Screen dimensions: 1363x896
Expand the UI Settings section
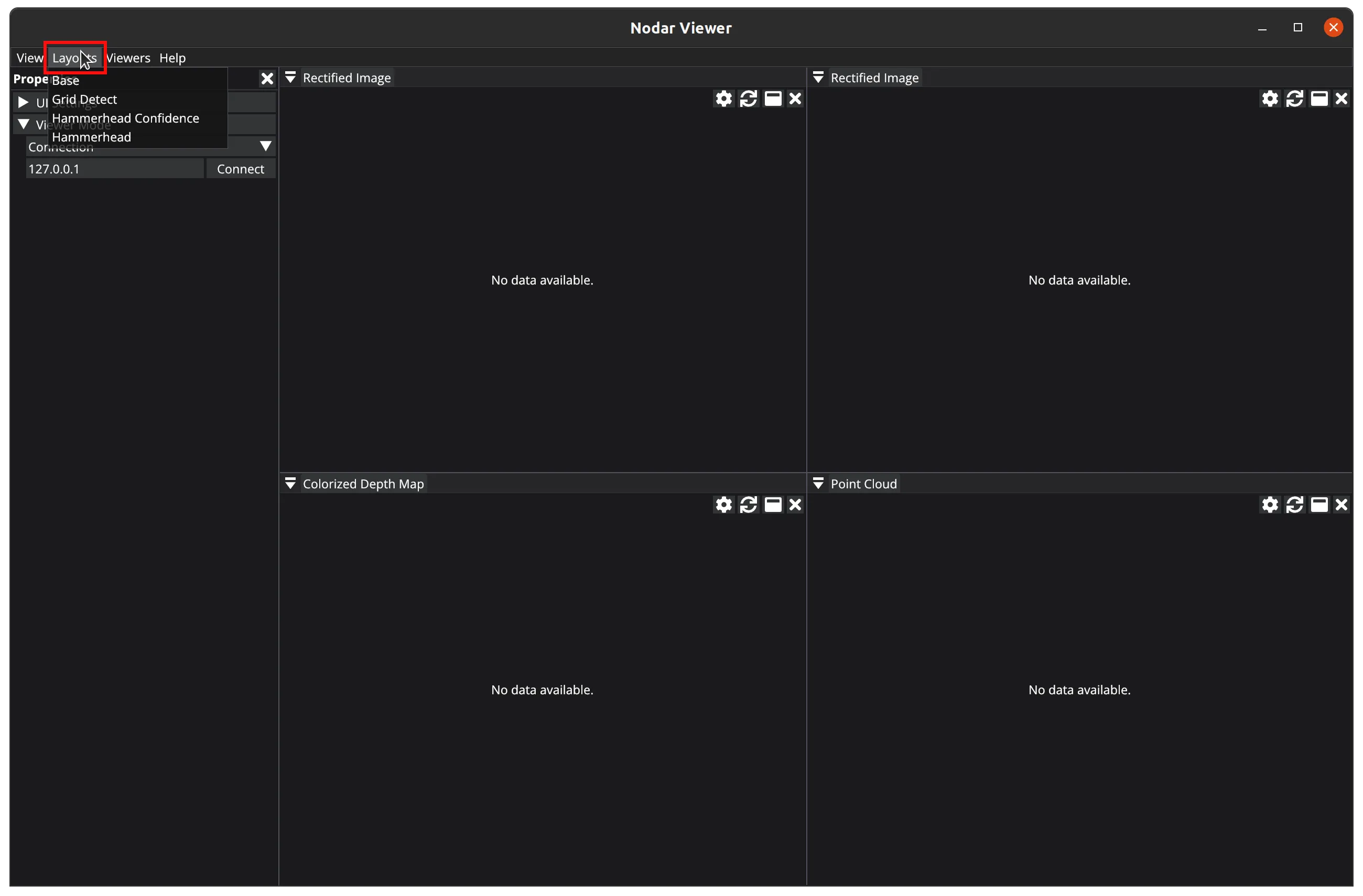click(24, 103)
